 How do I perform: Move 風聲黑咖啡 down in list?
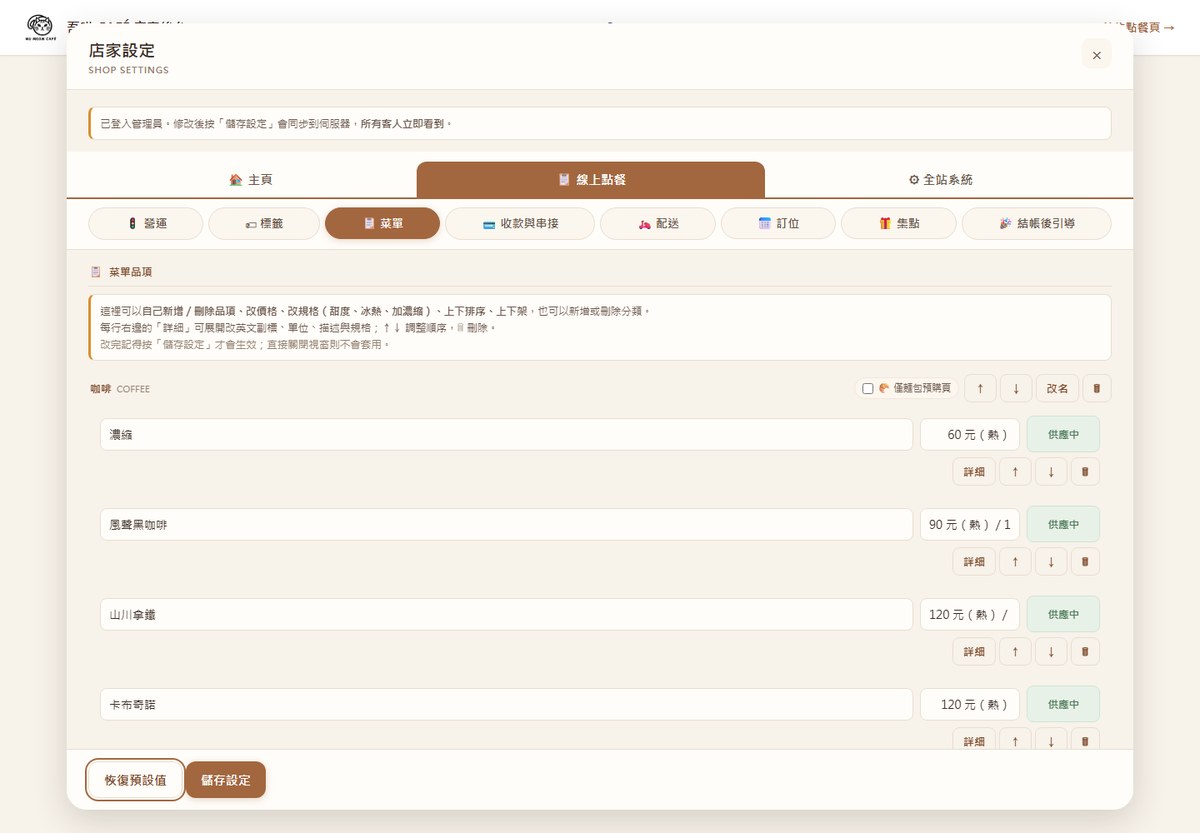[x=1051, y=562]
